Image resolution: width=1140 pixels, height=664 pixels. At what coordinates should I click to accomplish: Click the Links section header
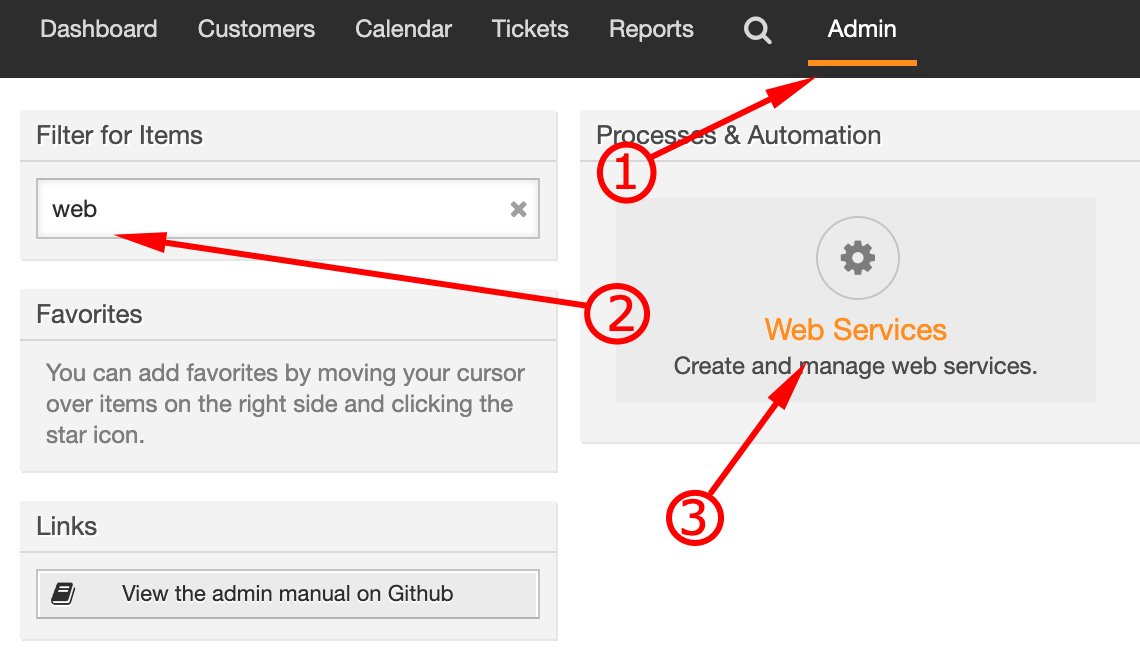pyautogui.click(x=65, y=526)
